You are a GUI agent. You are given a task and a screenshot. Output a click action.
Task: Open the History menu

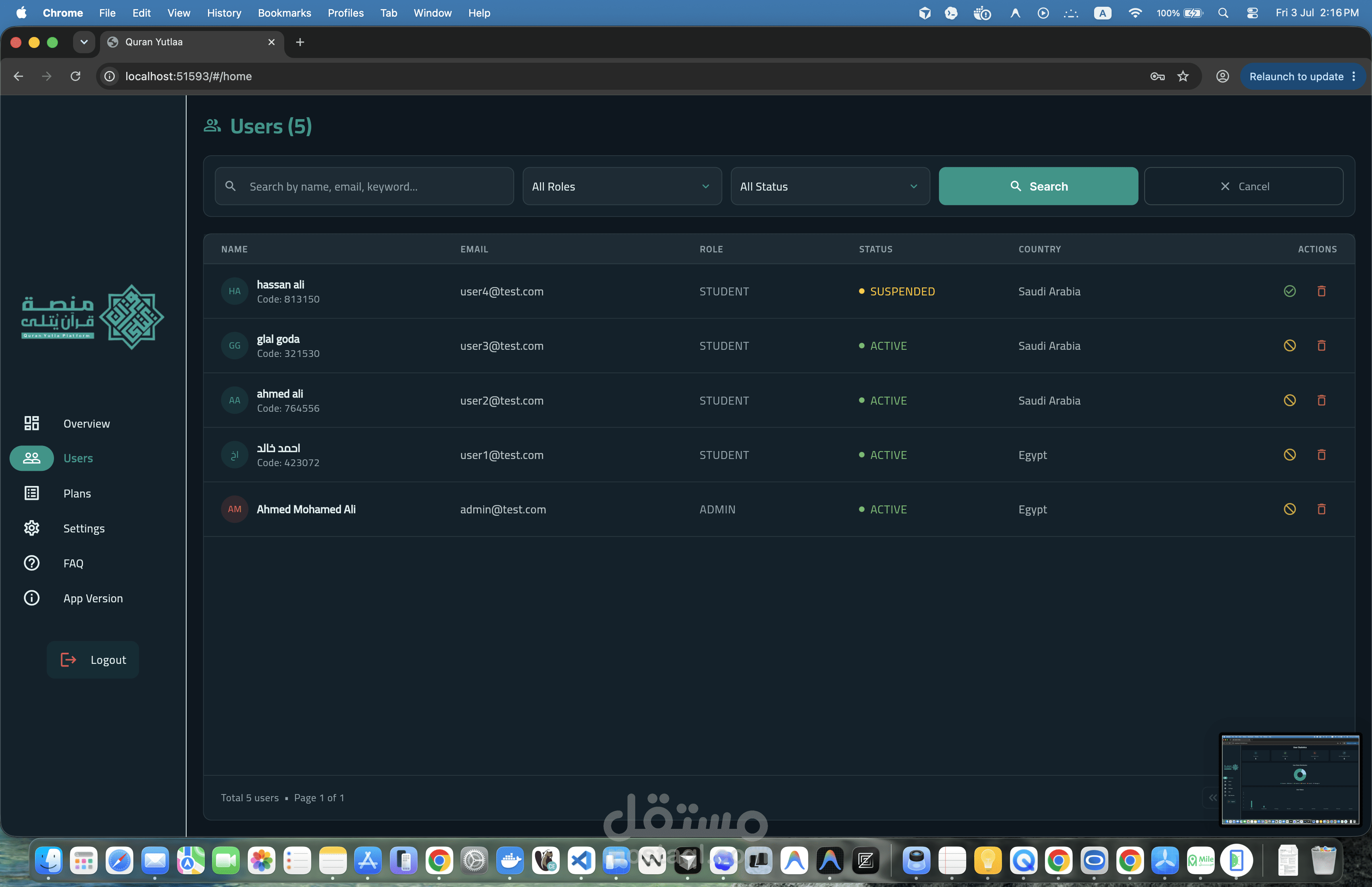tap(224, 13)
